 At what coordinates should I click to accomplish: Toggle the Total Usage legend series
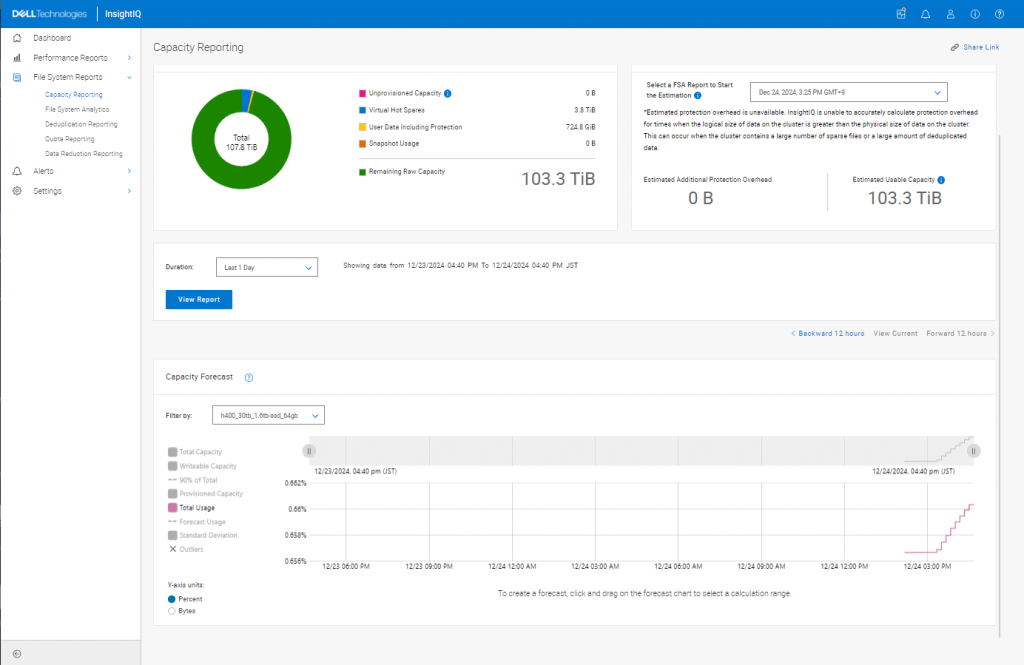click(173, 507)
